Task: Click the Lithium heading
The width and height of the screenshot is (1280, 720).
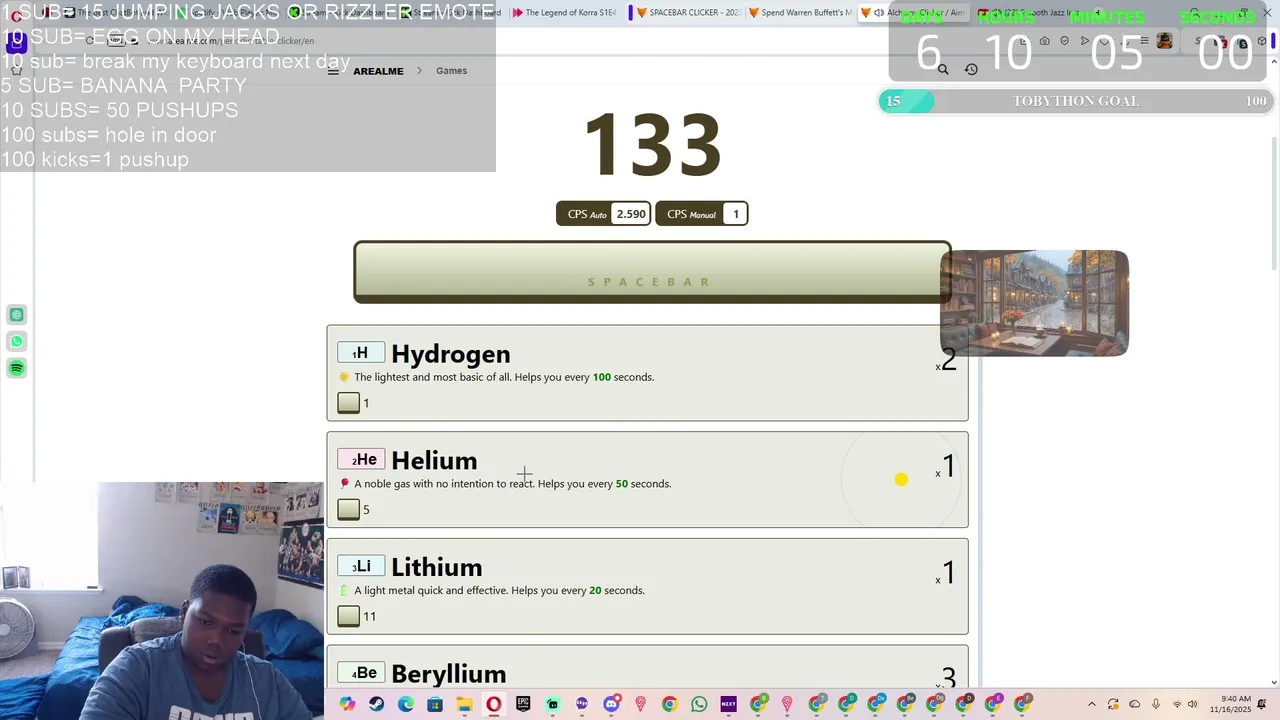Action: click(x=437, y=567)
